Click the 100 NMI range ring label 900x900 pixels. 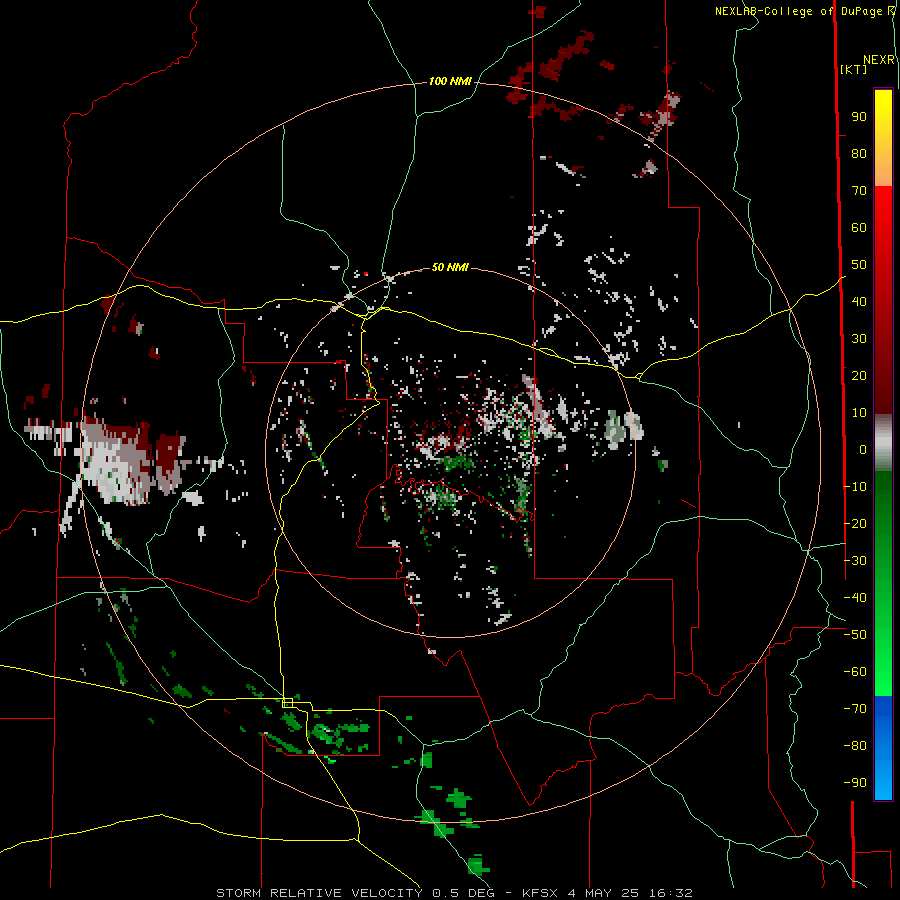click(x=450, y=81)
